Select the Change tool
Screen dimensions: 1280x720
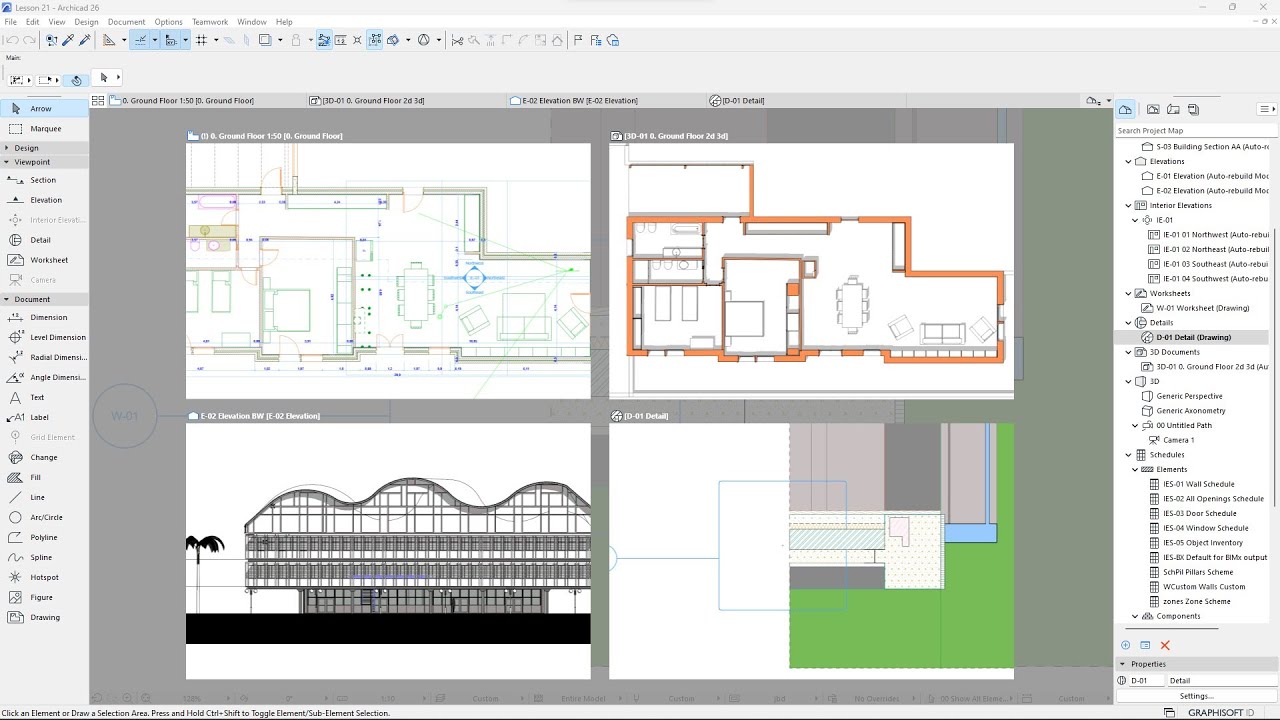coord(44,457)
